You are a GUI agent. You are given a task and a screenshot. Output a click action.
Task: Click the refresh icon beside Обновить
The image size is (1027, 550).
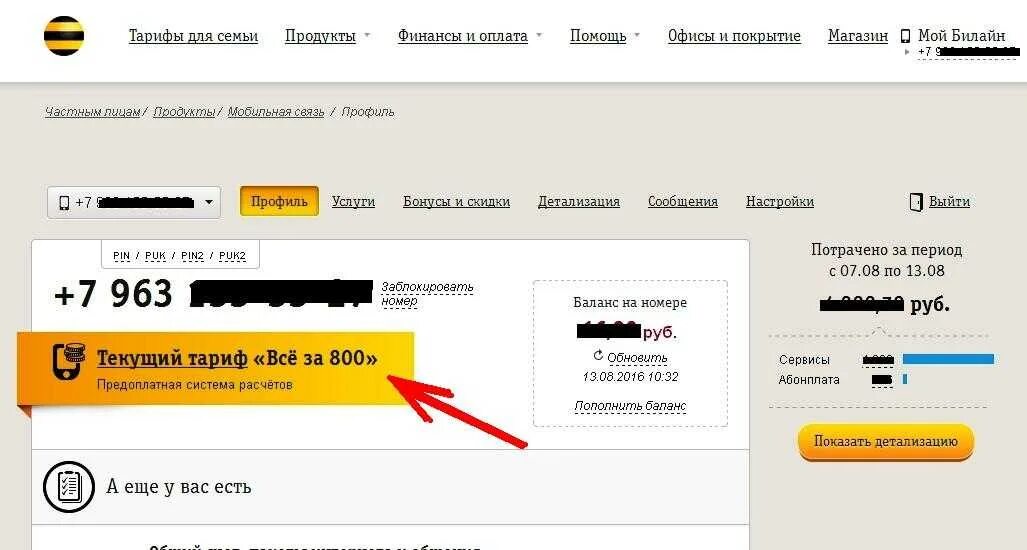coord(598,356)
